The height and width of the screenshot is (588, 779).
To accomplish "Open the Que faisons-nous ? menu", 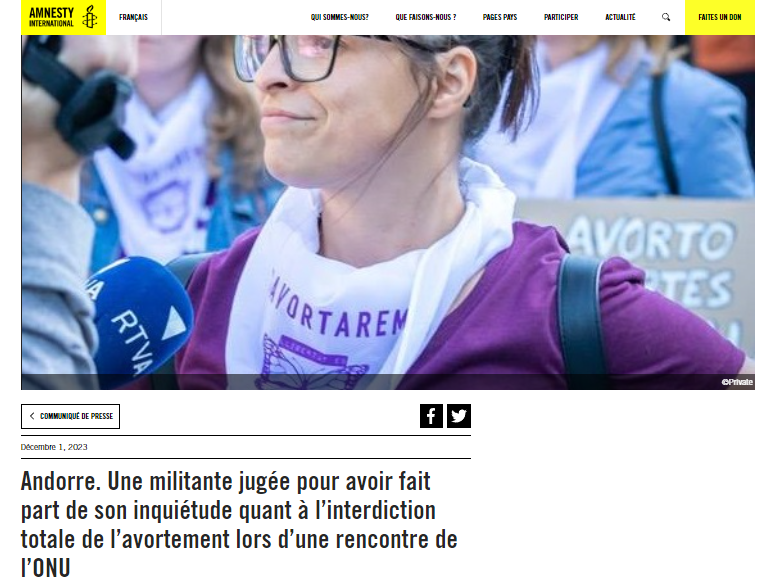I will [x=426, y=17].
